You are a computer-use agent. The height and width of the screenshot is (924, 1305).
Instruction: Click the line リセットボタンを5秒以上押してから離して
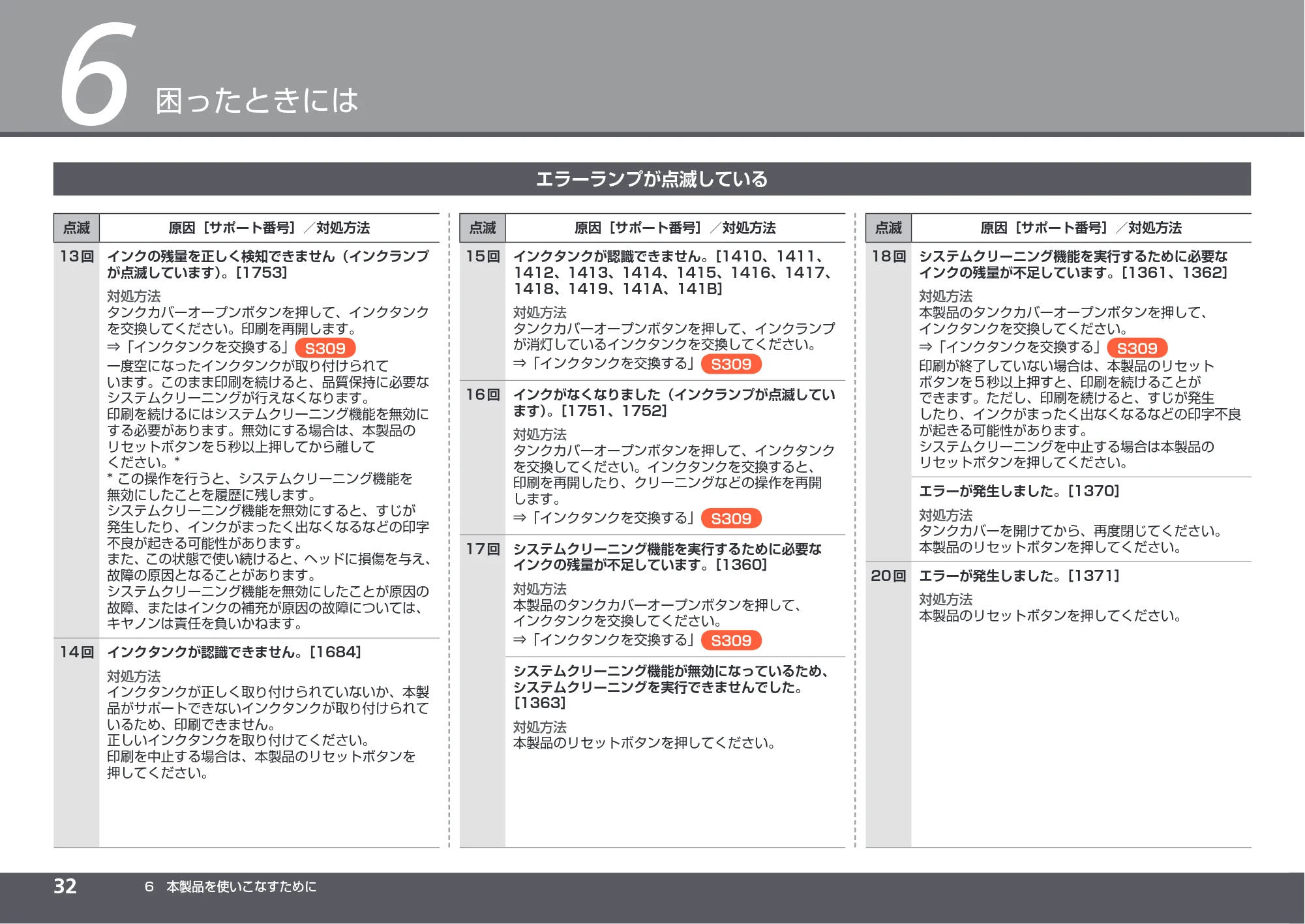[241, 447]
